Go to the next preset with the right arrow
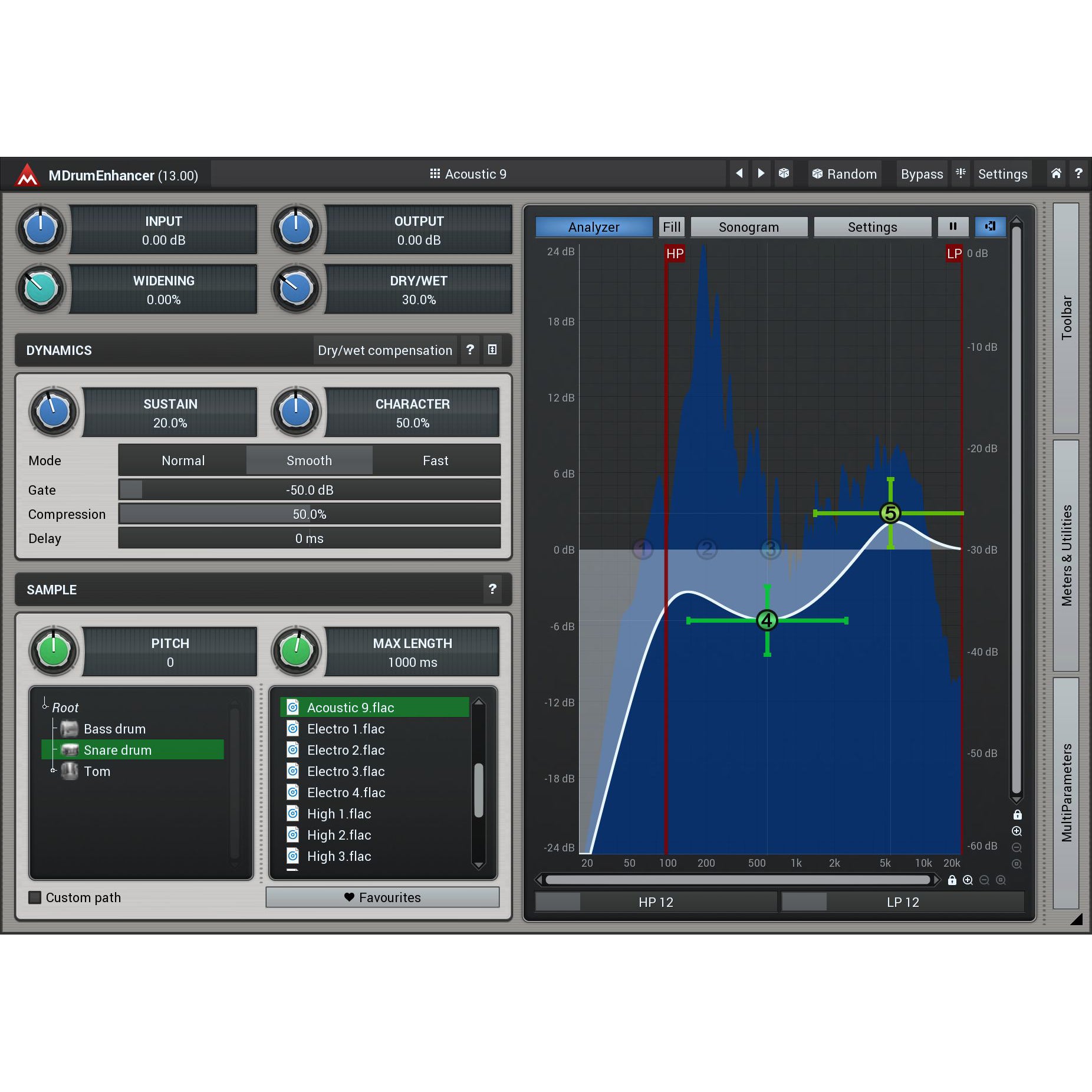1092x1092 pixels. click(761, 174)
